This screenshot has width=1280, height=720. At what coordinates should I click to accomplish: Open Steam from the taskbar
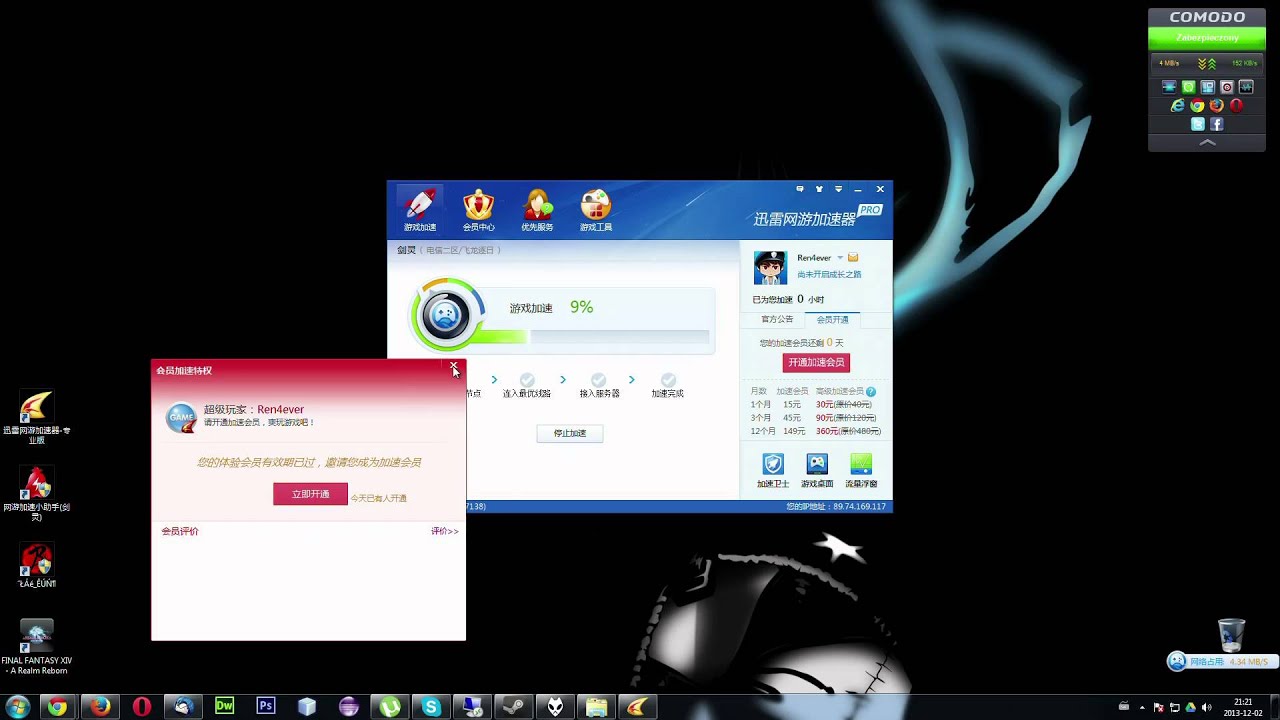tap(514, 707)
